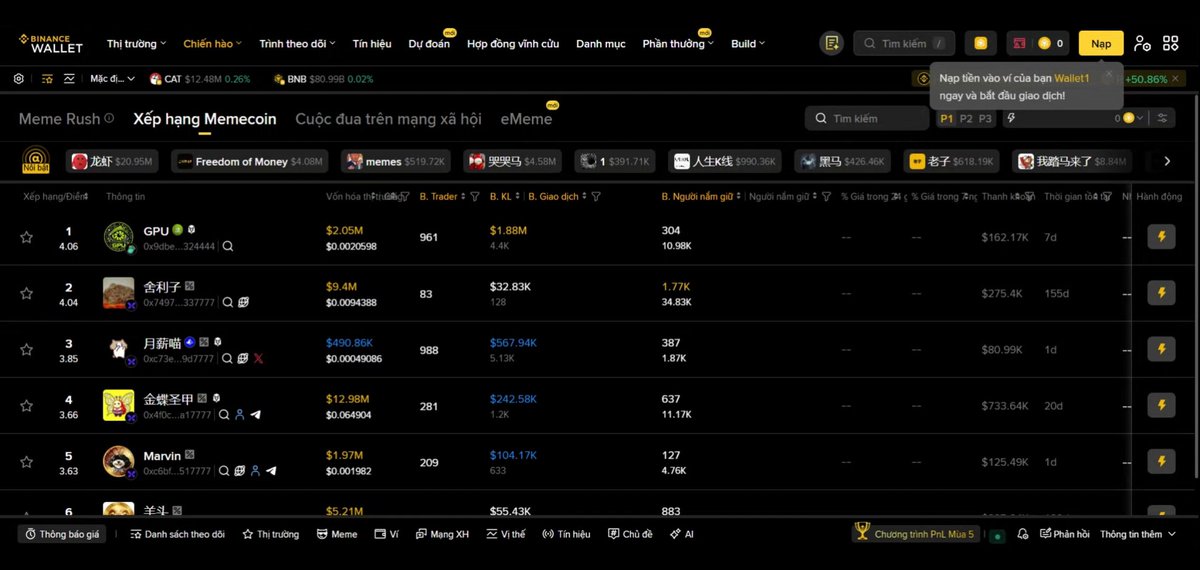The height and width of the screenshot is (570, 1200).
Task: Open the X (Twitter) link for 月薪喵
Action: click(x=258, y=358)
